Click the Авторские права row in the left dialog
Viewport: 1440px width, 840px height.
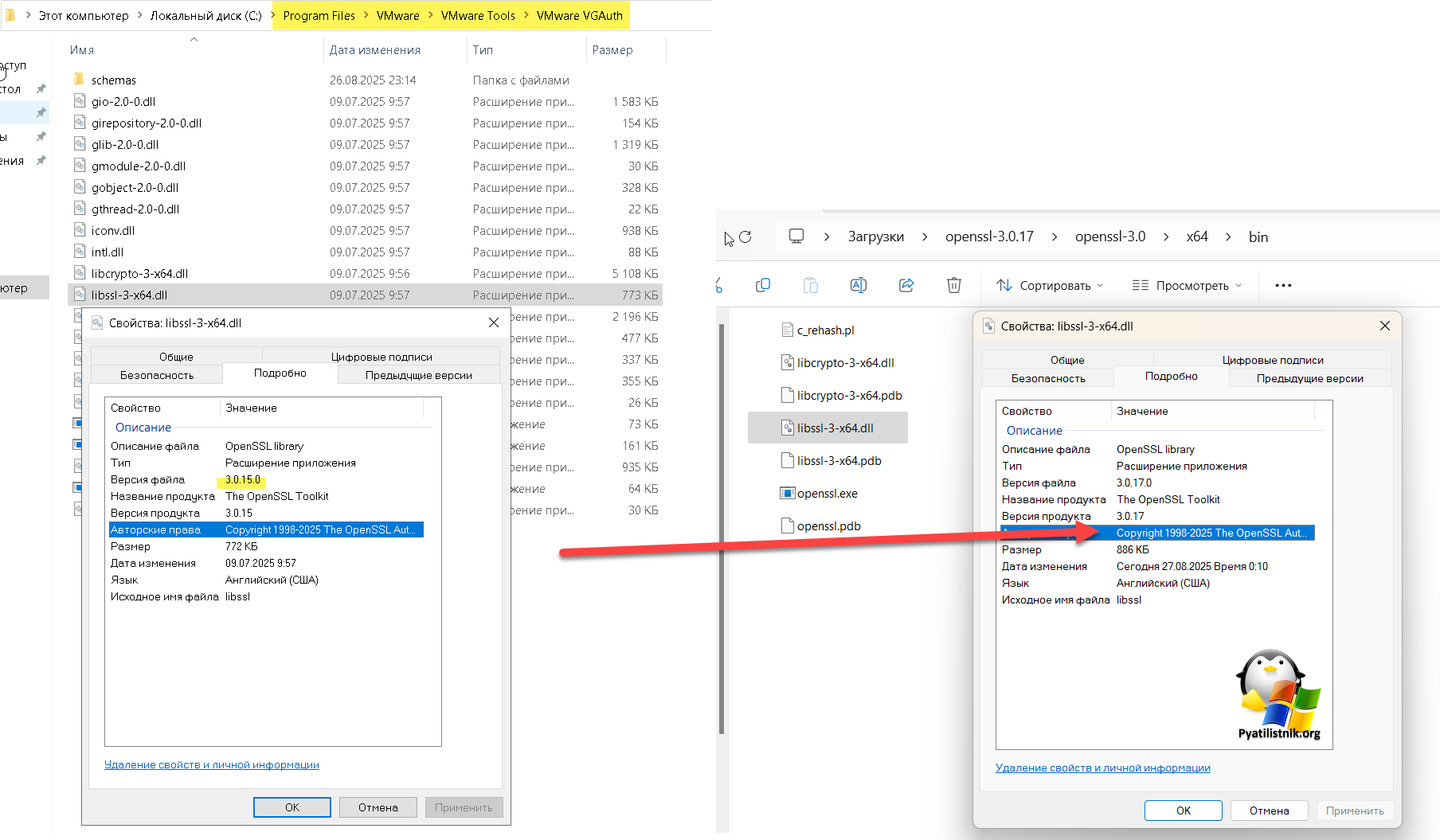[266, 529]
